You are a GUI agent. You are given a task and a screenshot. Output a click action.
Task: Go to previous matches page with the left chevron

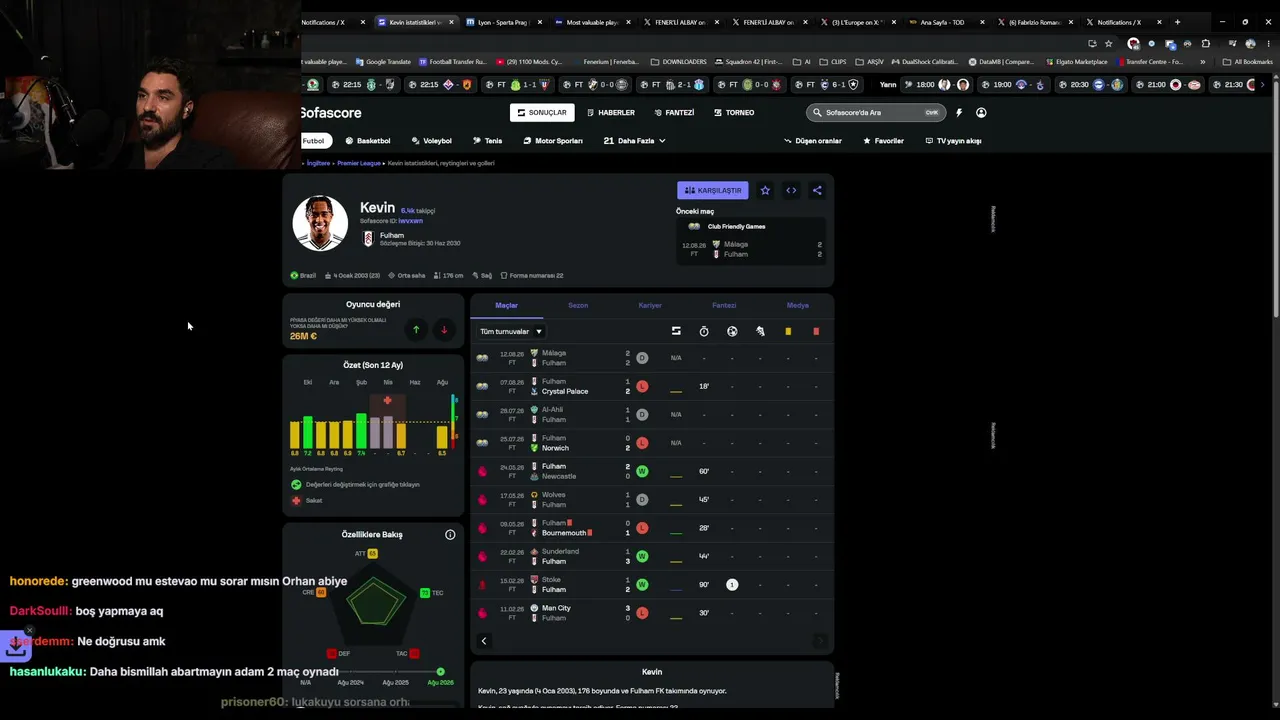(x=484, y=641)
